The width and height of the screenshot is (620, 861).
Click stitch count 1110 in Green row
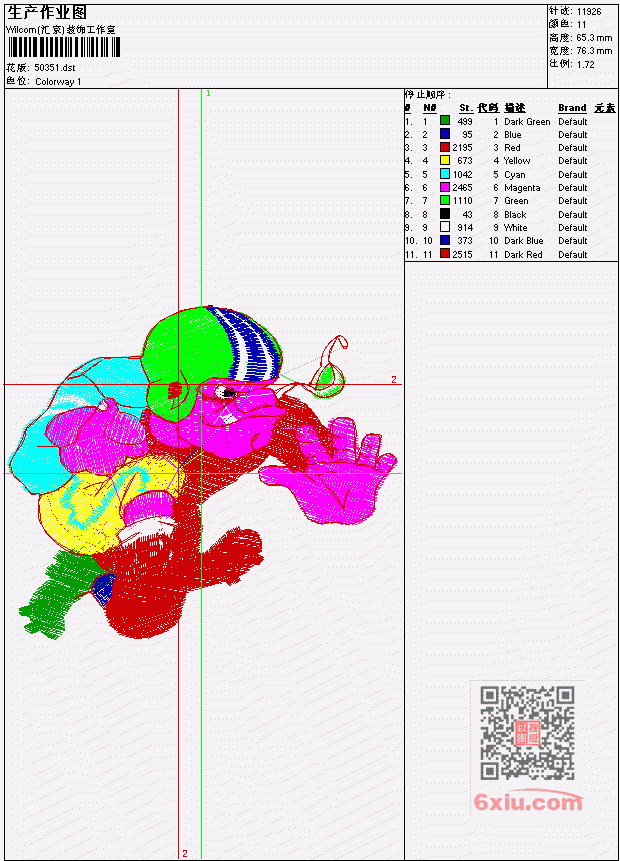(x=463, y=201)
